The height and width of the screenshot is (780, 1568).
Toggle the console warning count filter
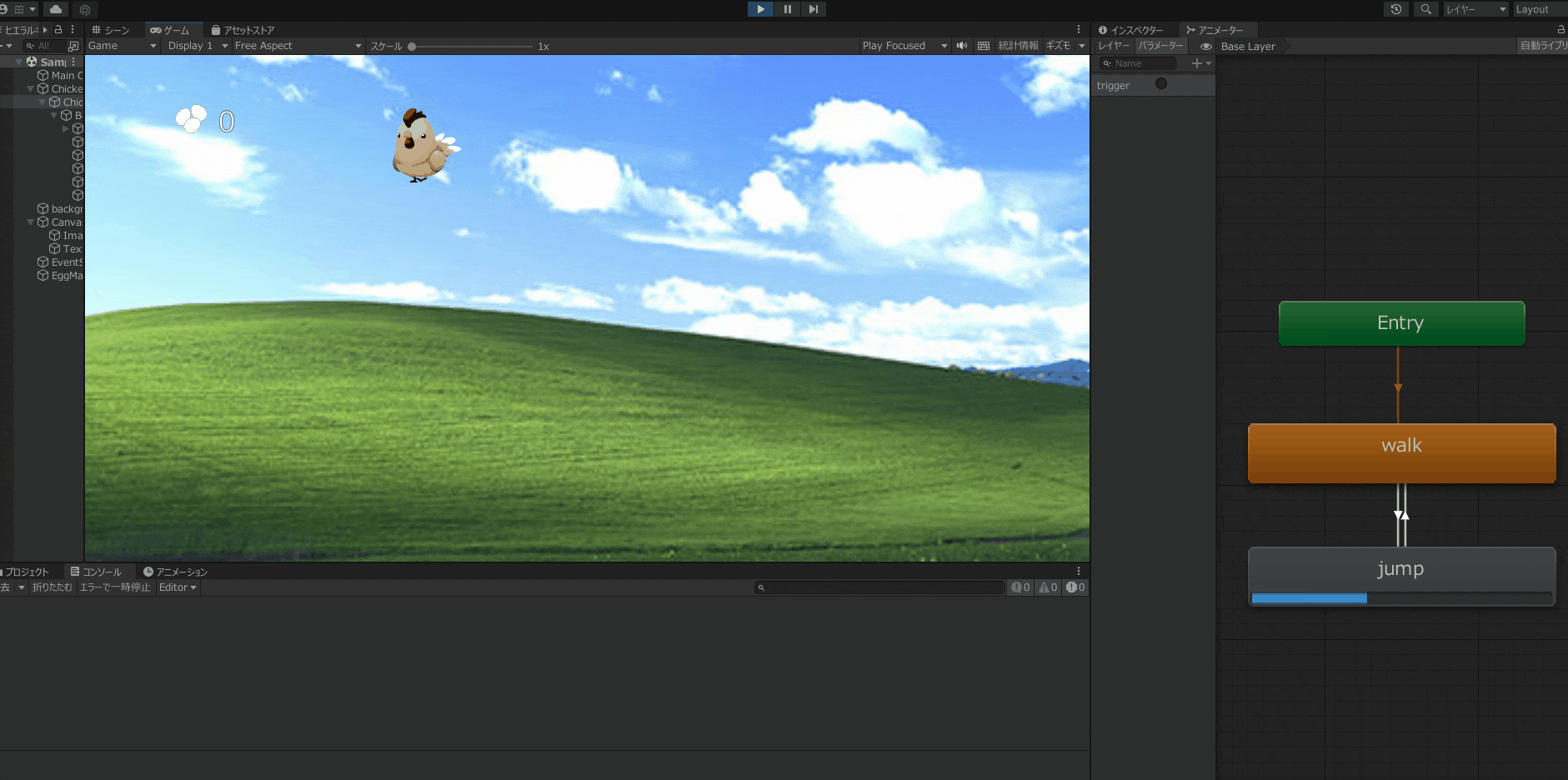pos(1048,587)
